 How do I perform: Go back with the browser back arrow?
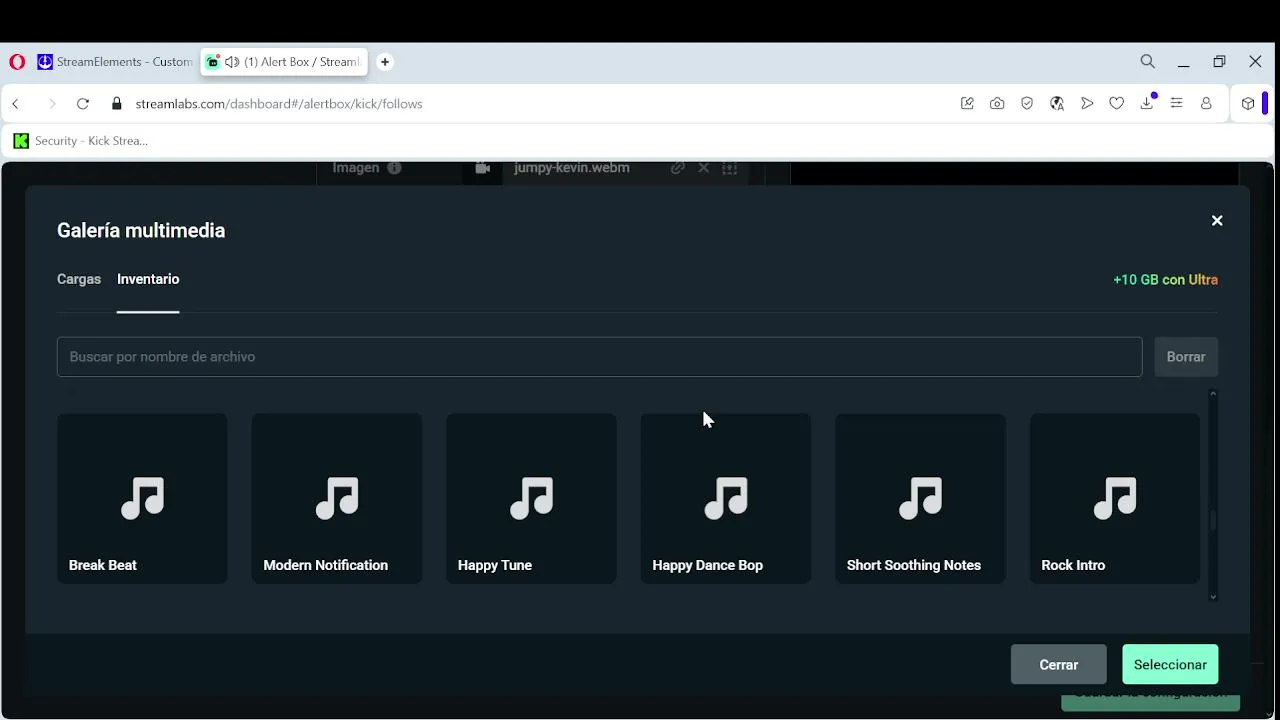coord(16,104)
